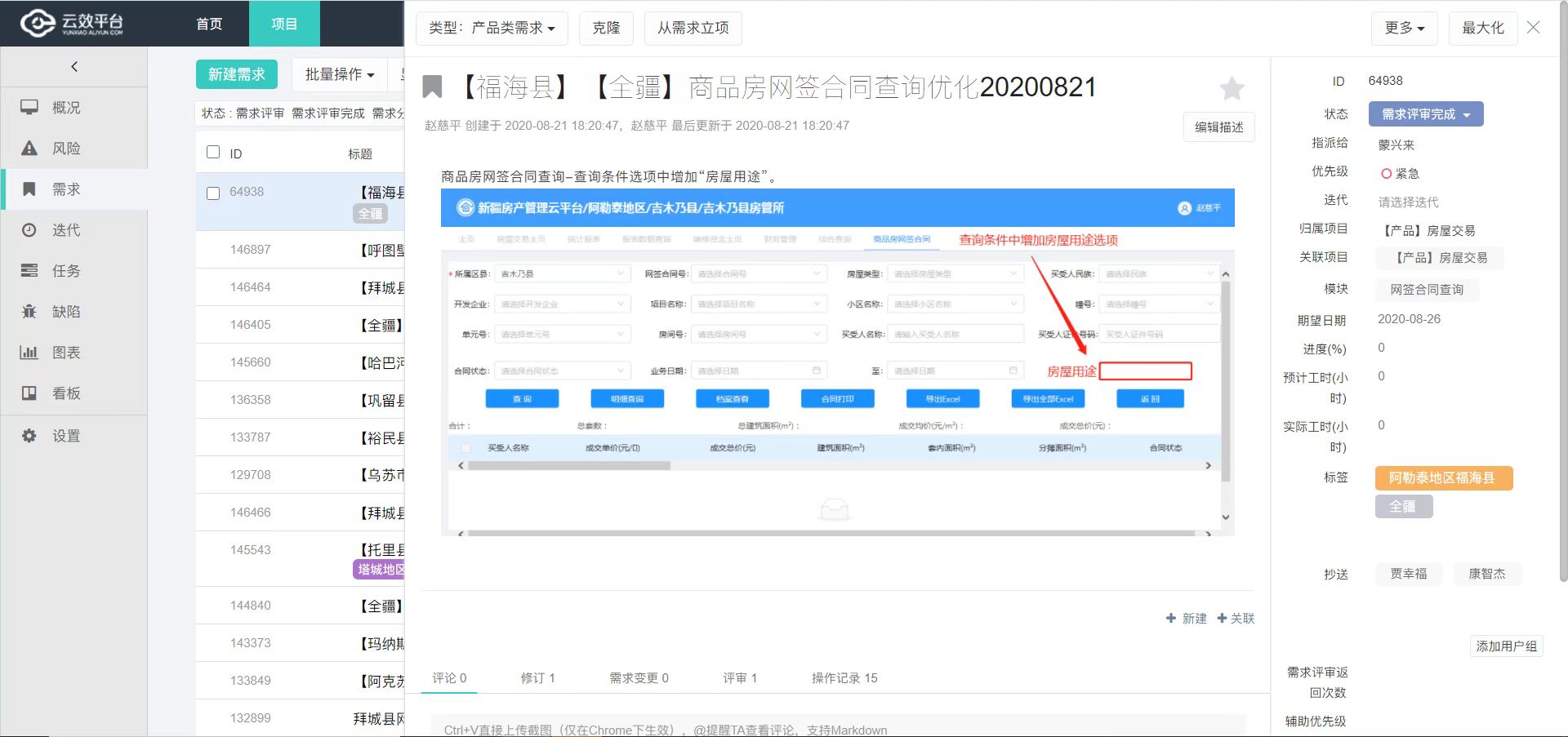Click the embedded requirement screenshot image

tap(837, 362)
